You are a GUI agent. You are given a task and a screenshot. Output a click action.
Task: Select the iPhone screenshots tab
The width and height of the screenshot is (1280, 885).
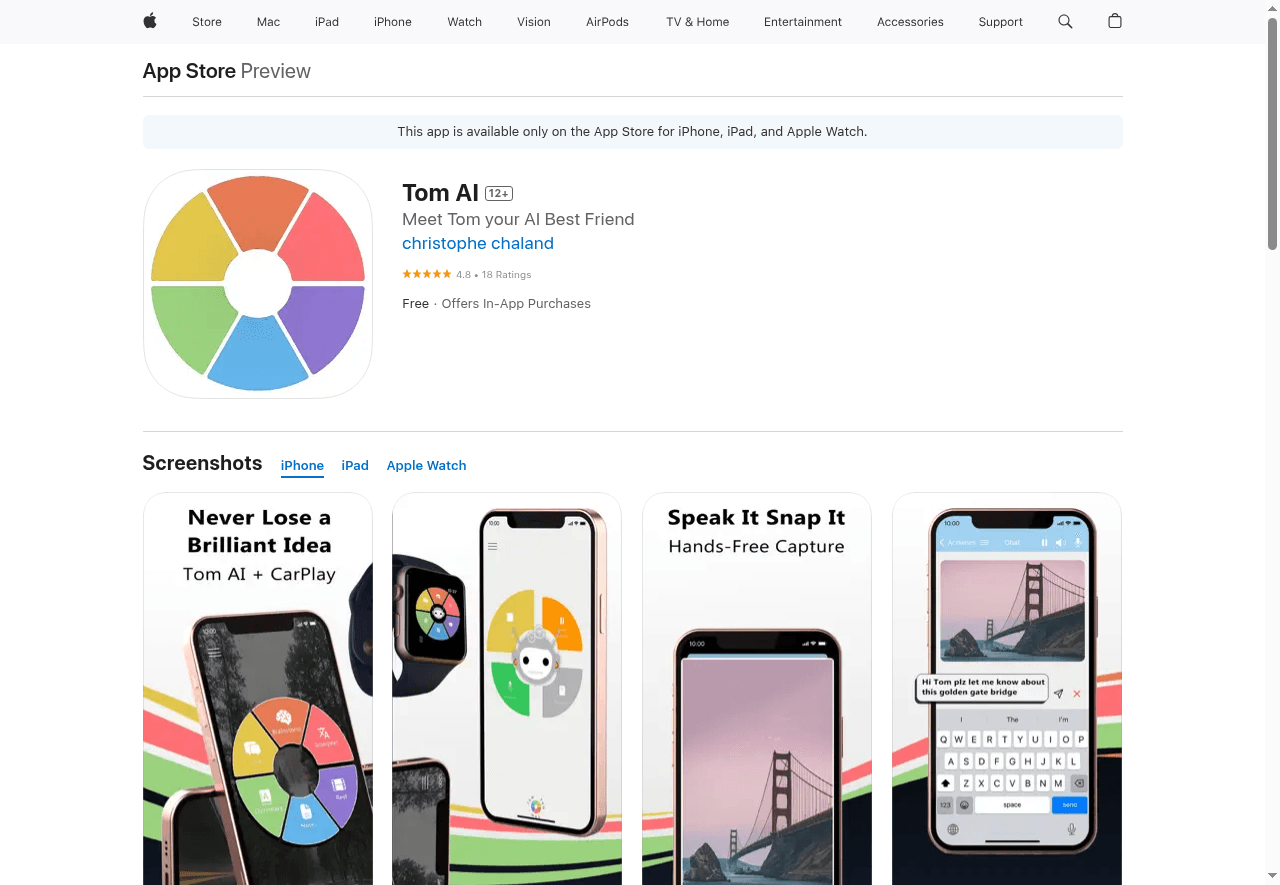[x=302, y=465]
